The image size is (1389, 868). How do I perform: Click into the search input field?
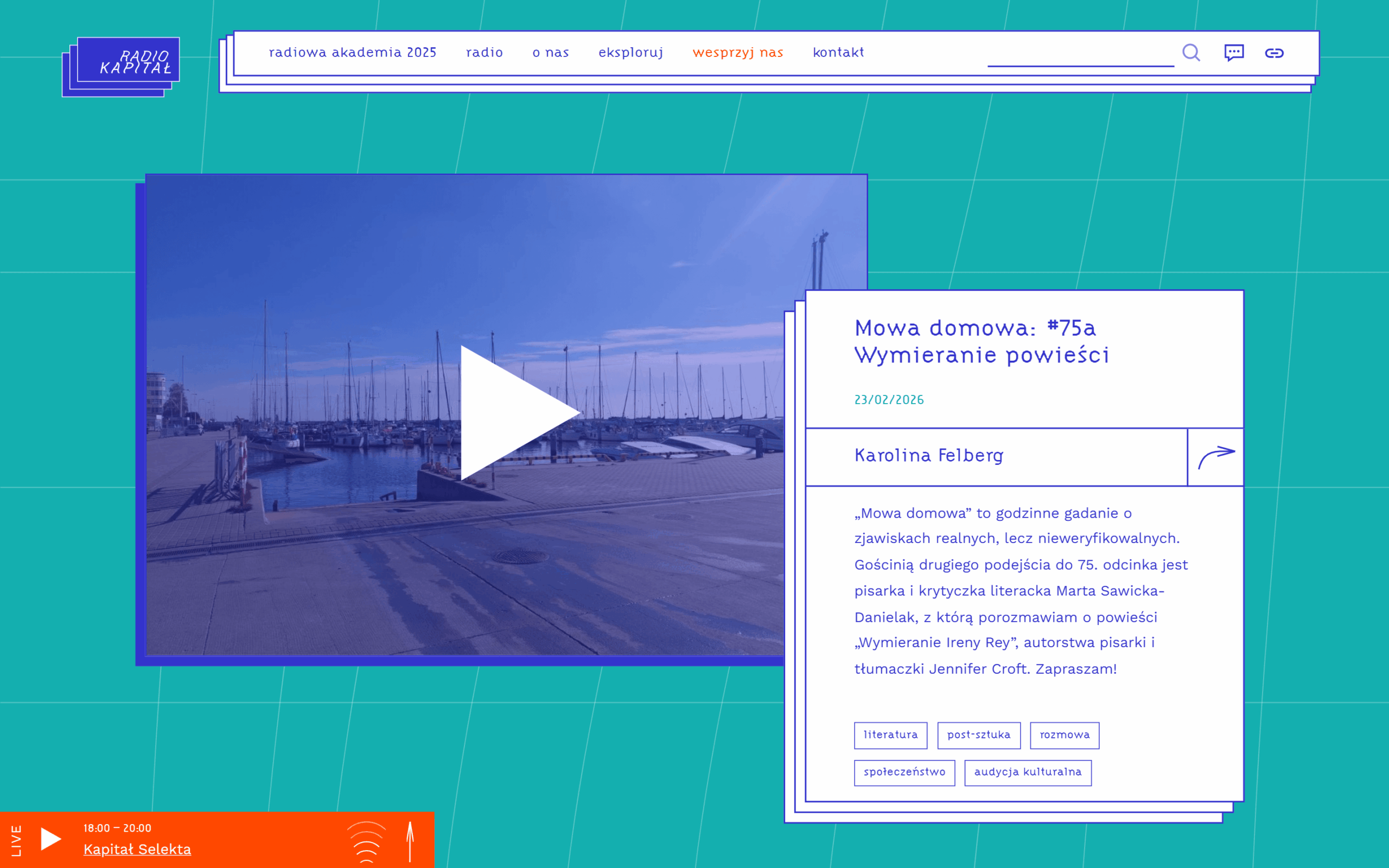(1079, 55)
